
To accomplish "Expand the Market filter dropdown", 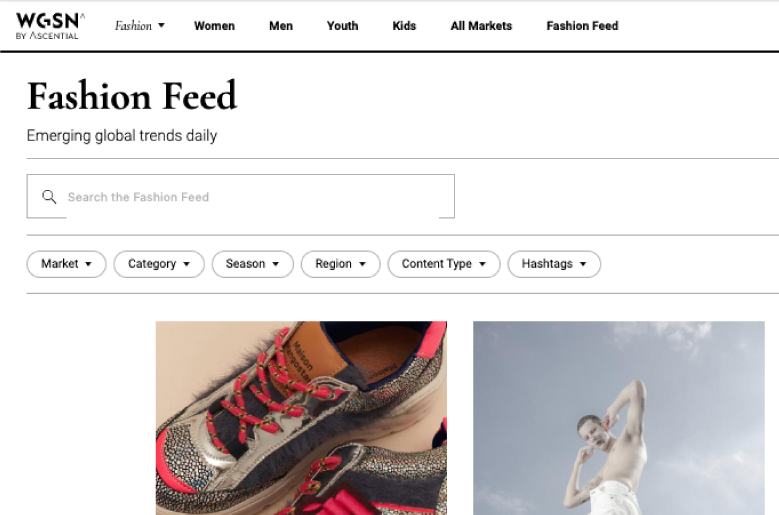I will pyautogui.click(x=66, y=264).
